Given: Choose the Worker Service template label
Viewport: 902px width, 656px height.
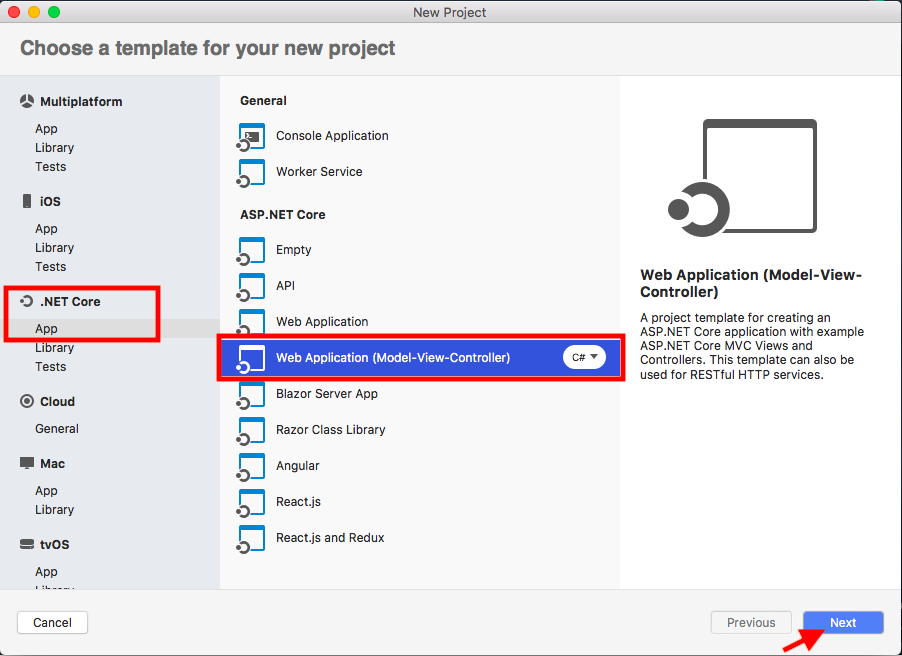Looking at the screenshot, I should pyautogui.click(x=319, y=171).
